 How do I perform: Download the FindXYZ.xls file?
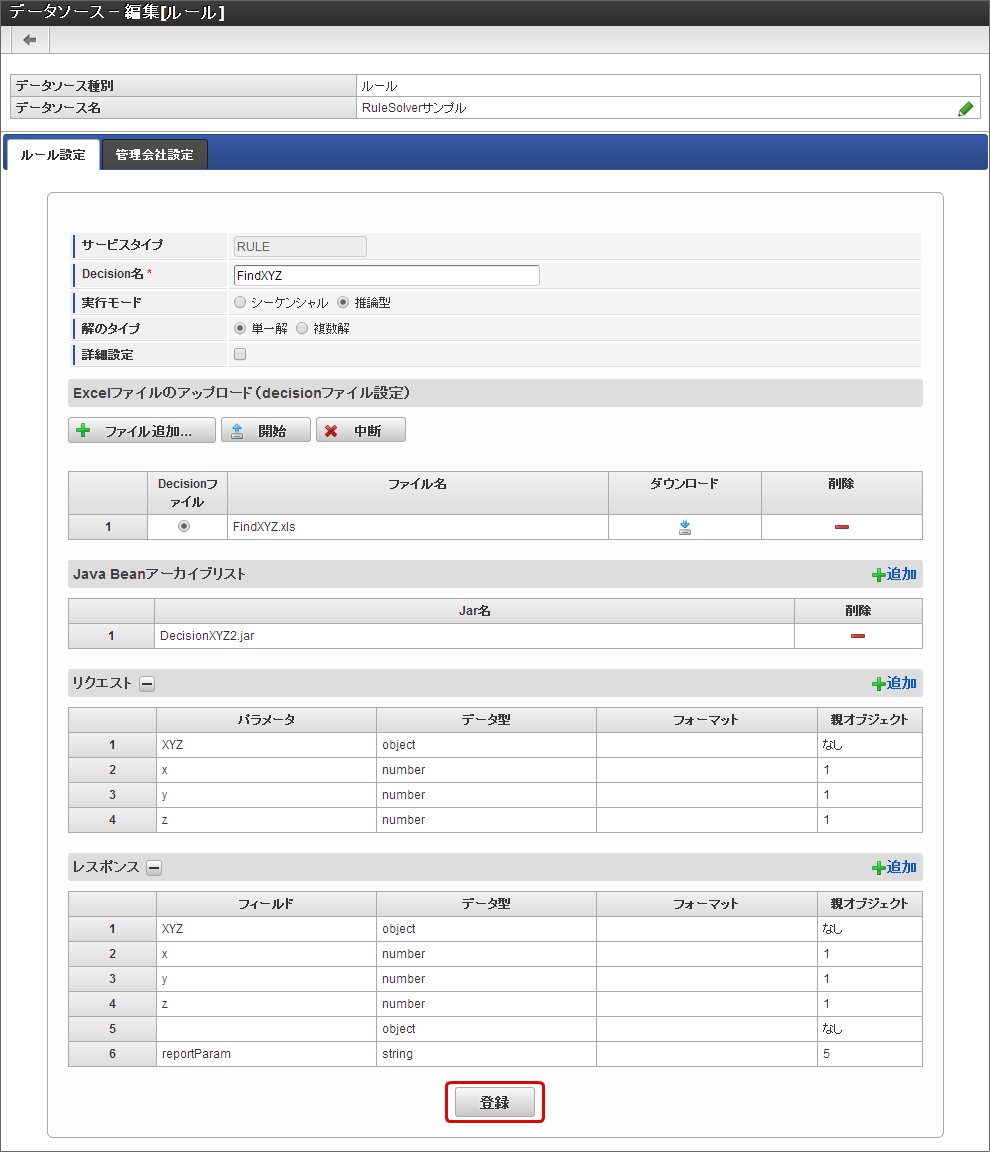click(x=685, y=528)
